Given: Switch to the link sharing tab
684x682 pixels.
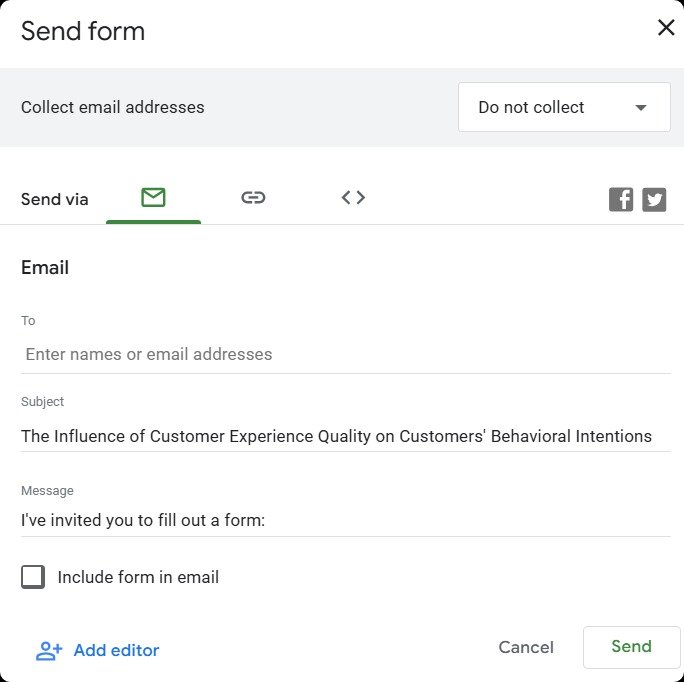Looking at the screenshot, I should [x=253, y=198].
